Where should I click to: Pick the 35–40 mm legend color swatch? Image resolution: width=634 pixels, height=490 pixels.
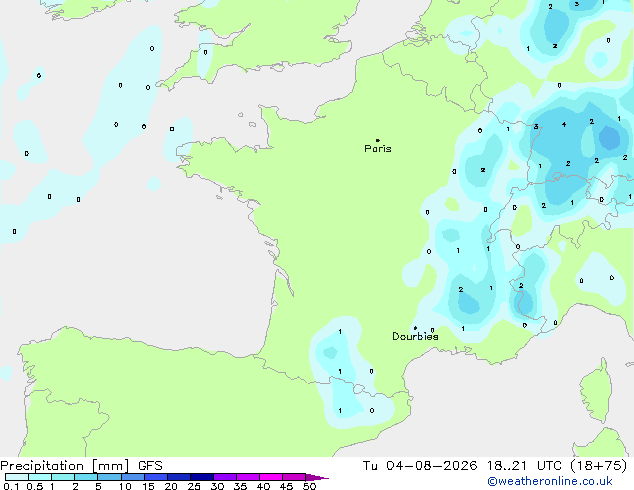click(x=248, y=477)
